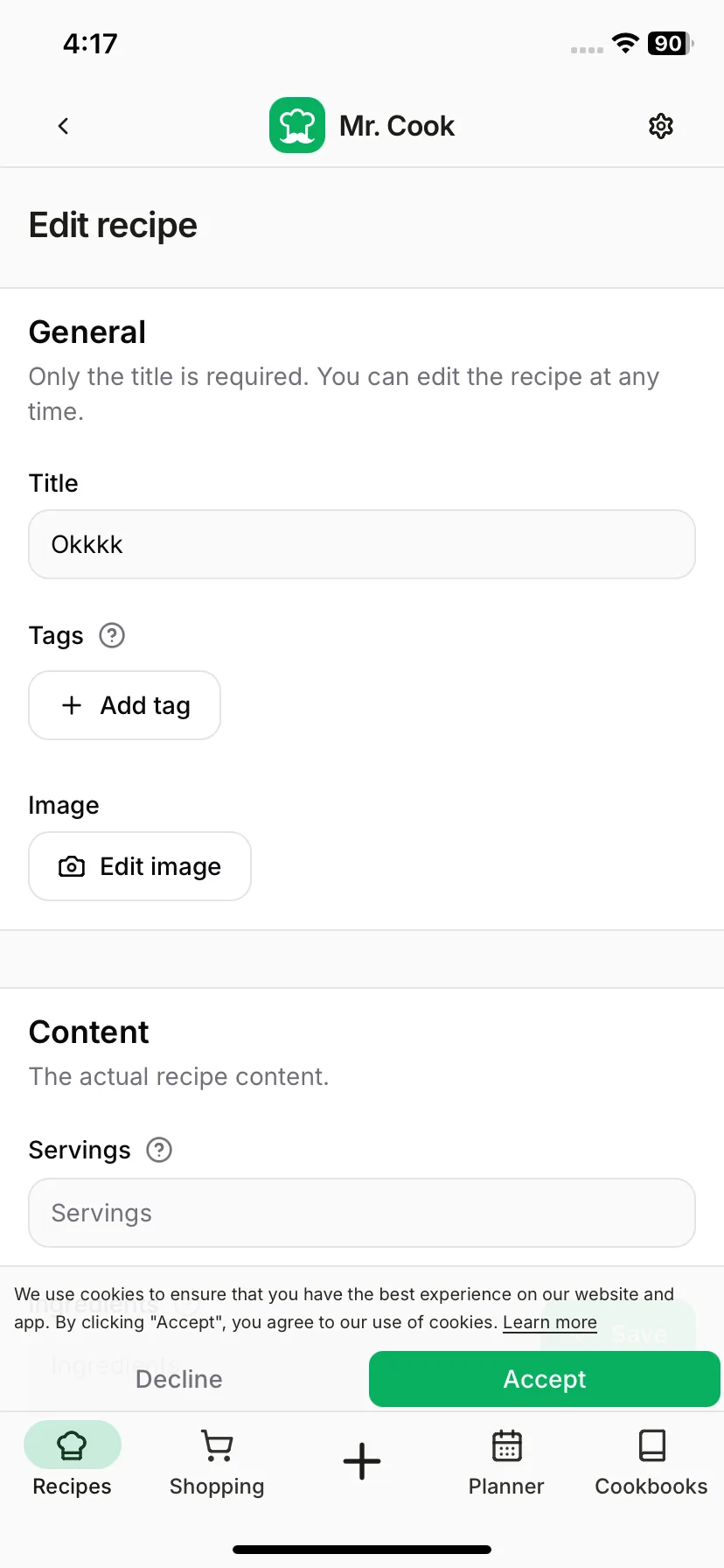The height and width of the screenshot is (1568, 724).
Task: Tap the Mr. Cook title text
Action: 397,126
